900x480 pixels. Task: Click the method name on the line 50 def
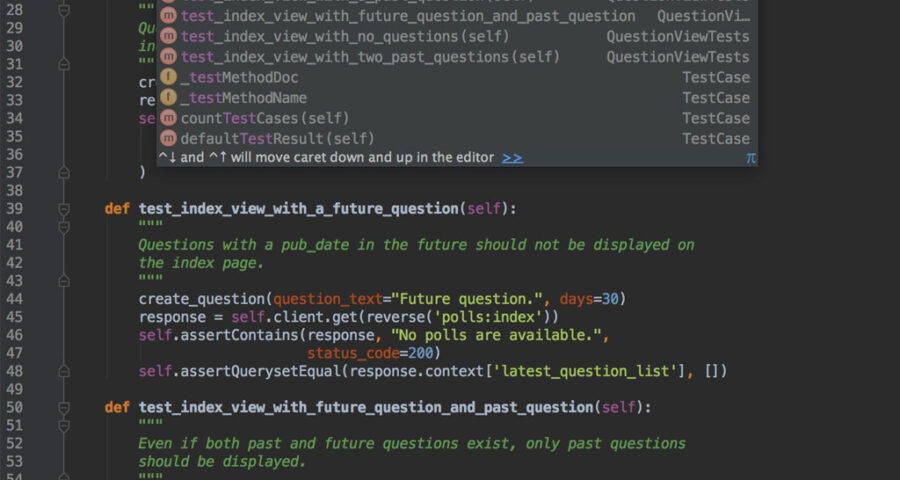(366, 408)
